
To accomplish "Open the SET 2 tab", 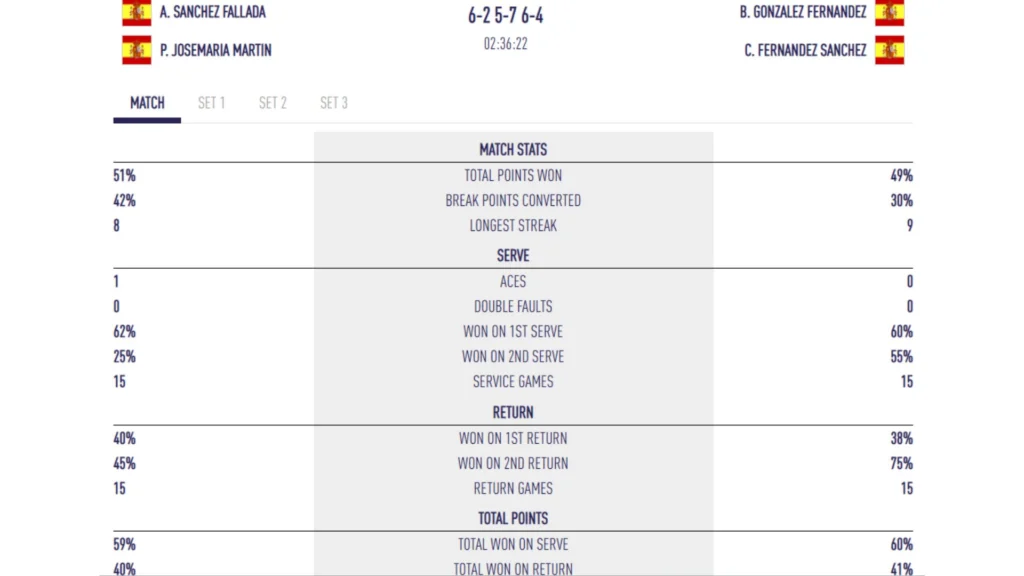I will coord(273,103).
